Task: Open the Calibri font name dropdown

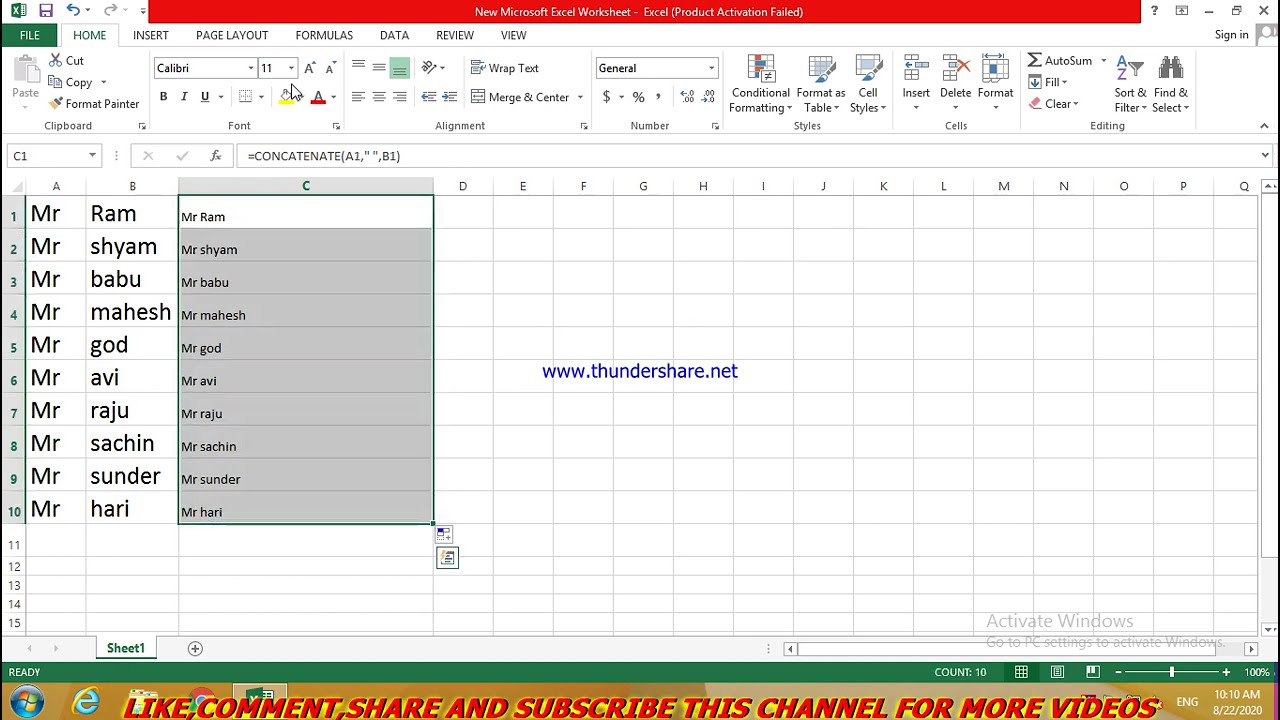Action: coord(250,68)
